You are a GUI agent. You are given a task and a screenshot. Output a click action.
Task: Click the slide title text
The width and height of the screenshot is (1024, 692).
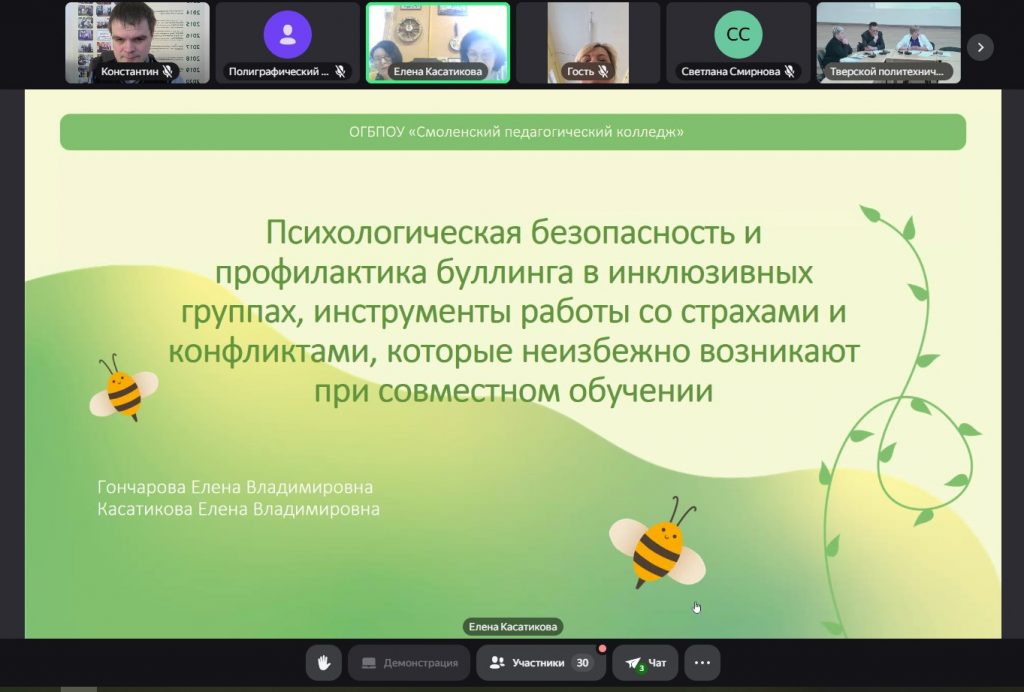(514, 311)
